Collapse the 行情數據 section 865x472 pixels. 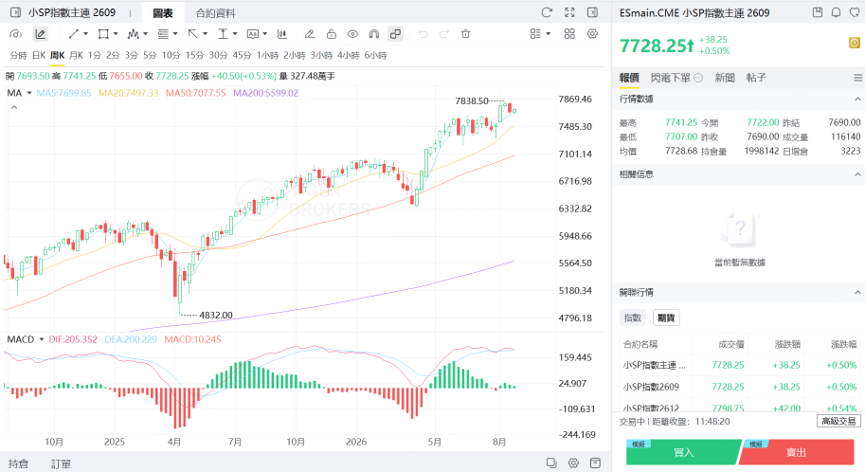pos(857,99)
